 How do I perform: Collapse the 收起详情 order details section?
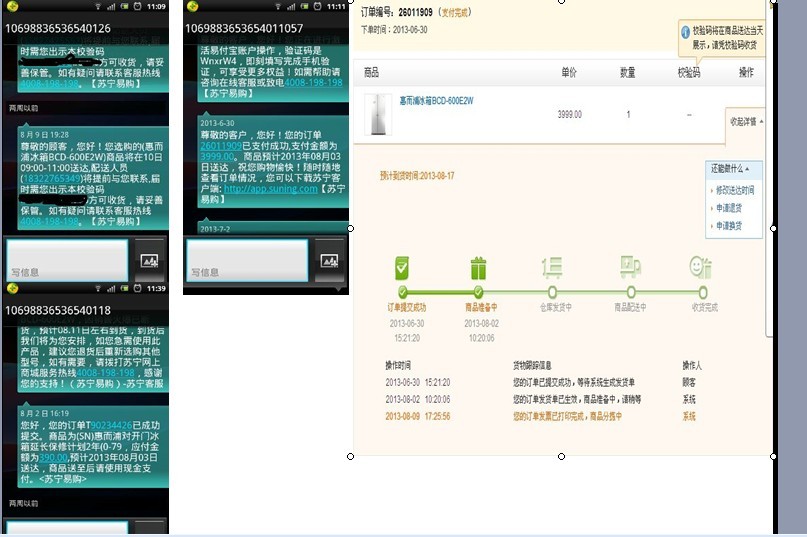click(x=747, y=121)
